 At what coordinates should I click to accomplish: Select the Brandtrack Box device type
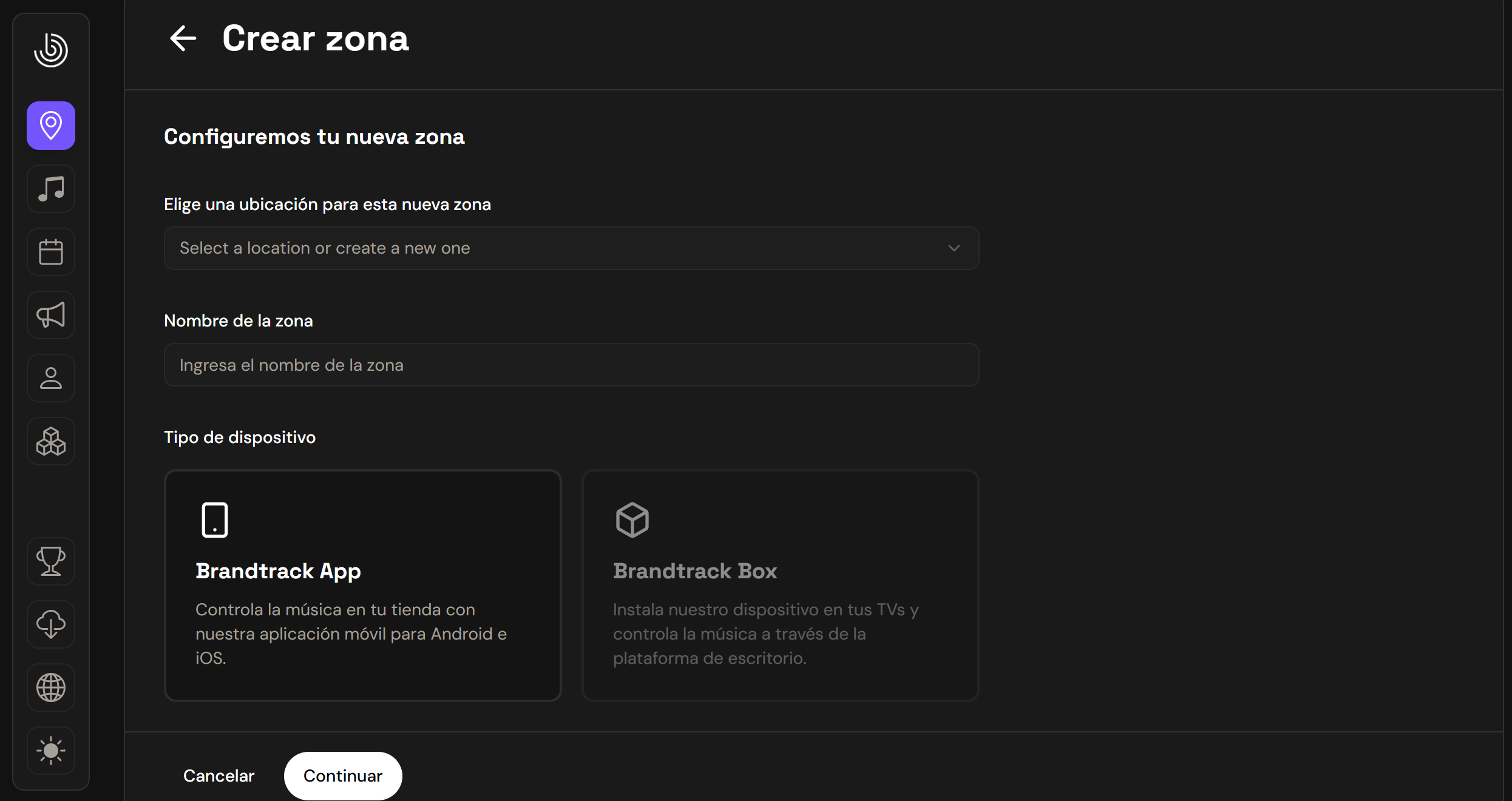pos(780,586)
